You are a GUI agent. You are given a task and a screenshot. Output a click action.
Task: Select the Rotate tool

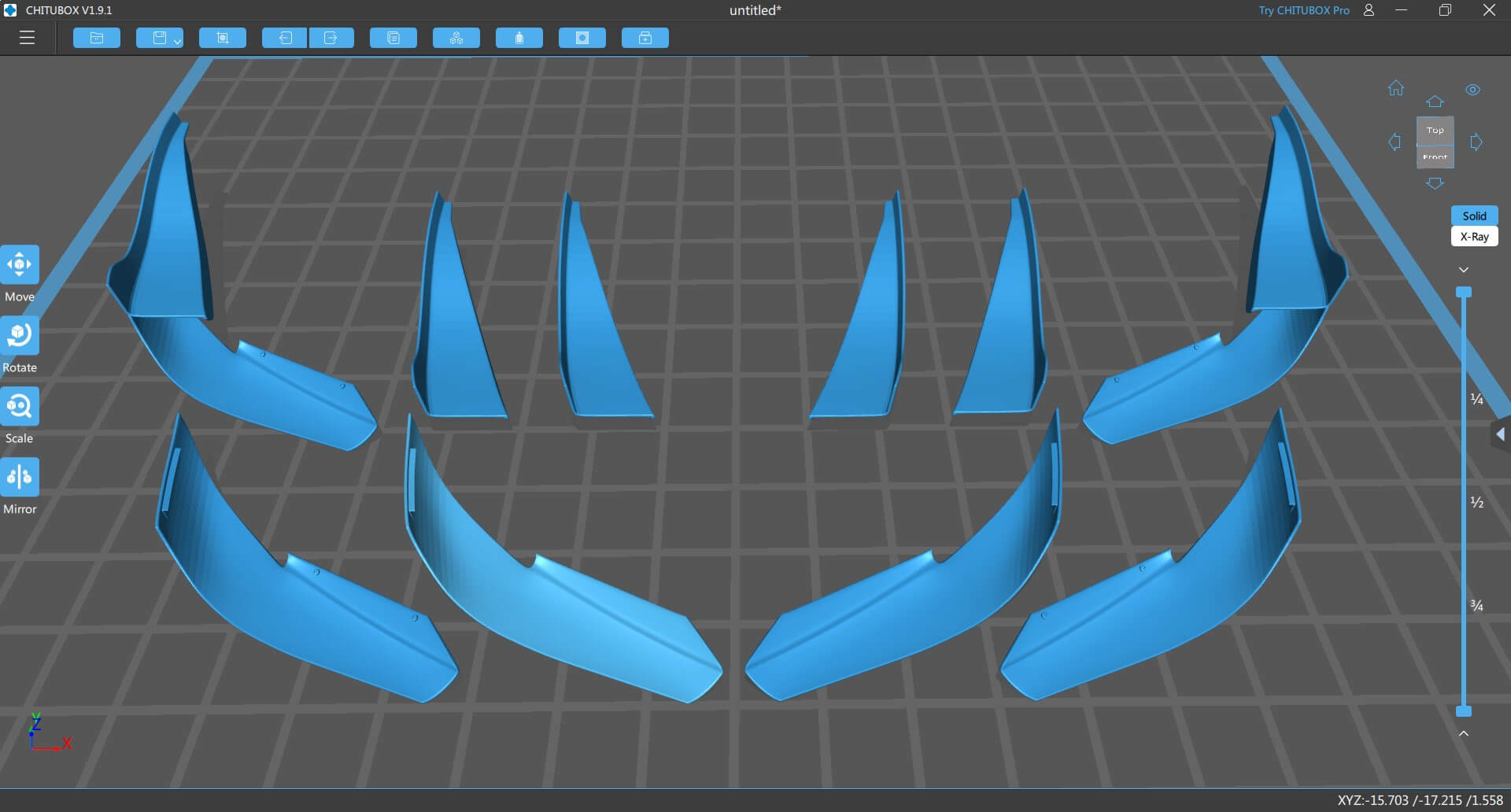pos(20,336)
